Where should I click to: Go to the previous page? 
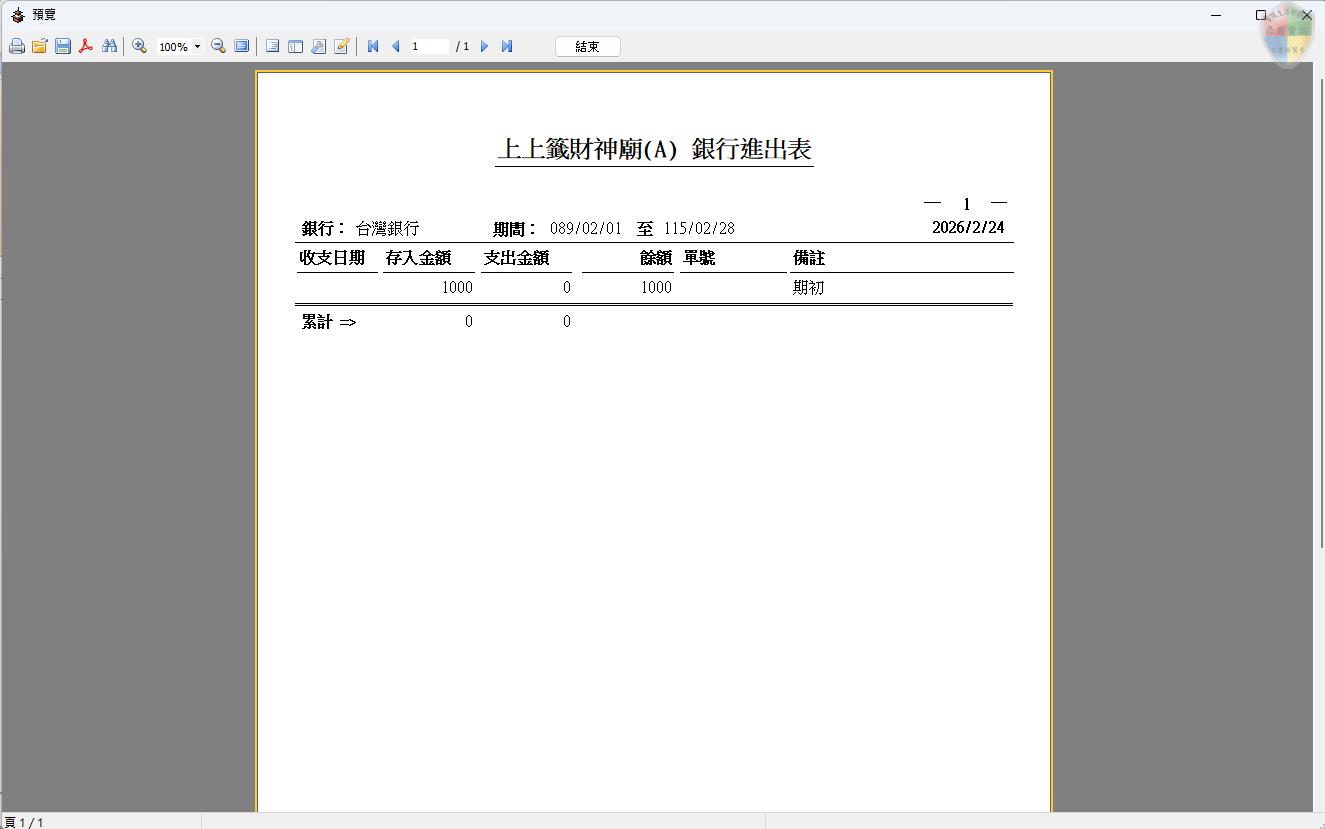click(395, 46)
